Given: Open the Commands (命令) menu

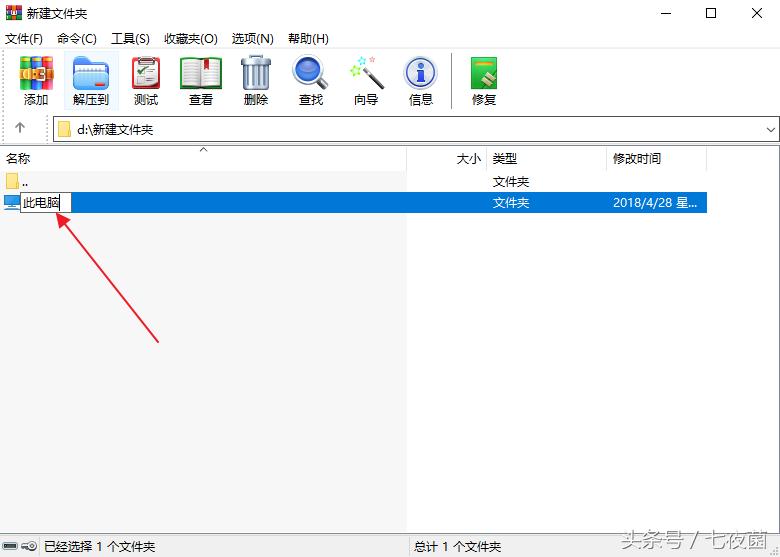Looking at the screenshot, I should coord(77,38).
